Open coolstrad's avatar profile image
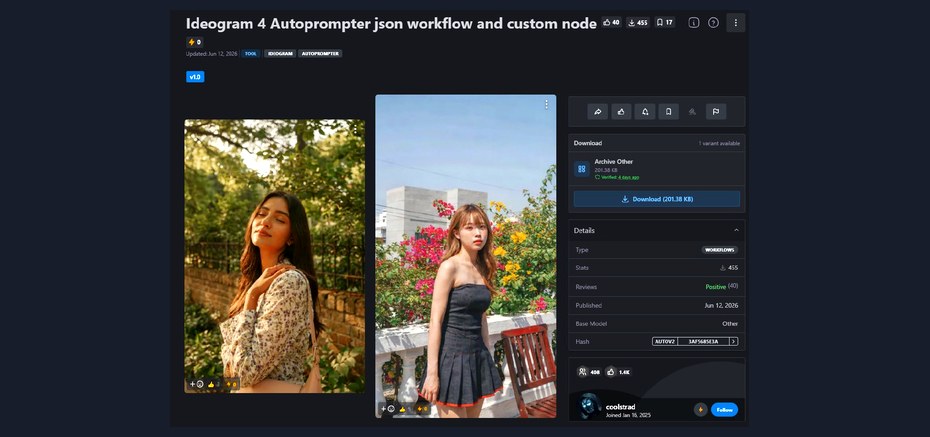This screenshot has height=437, width=930. [590, 407]
